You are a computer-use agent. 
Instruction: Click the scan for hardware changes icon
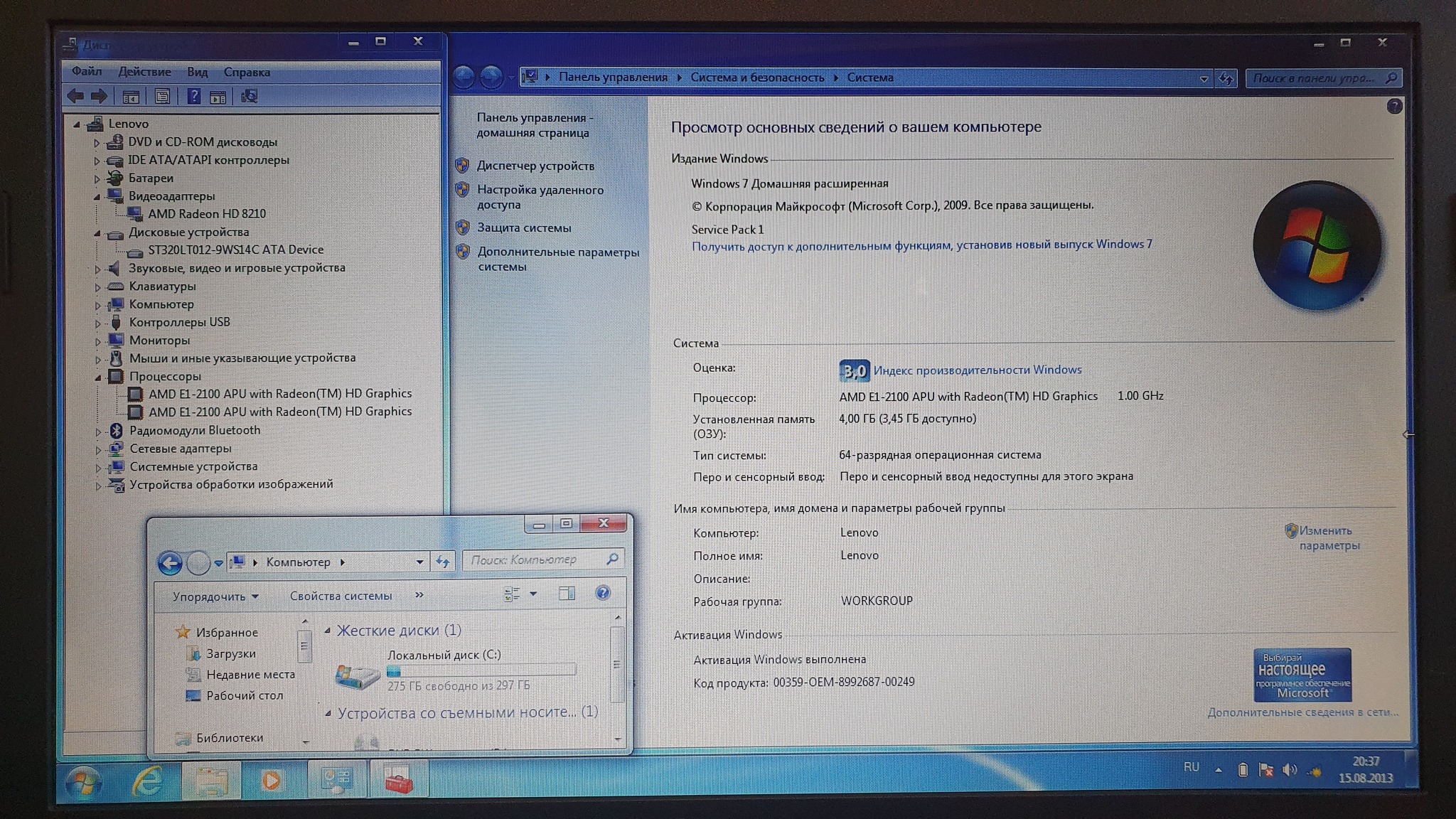click(249, 97)
